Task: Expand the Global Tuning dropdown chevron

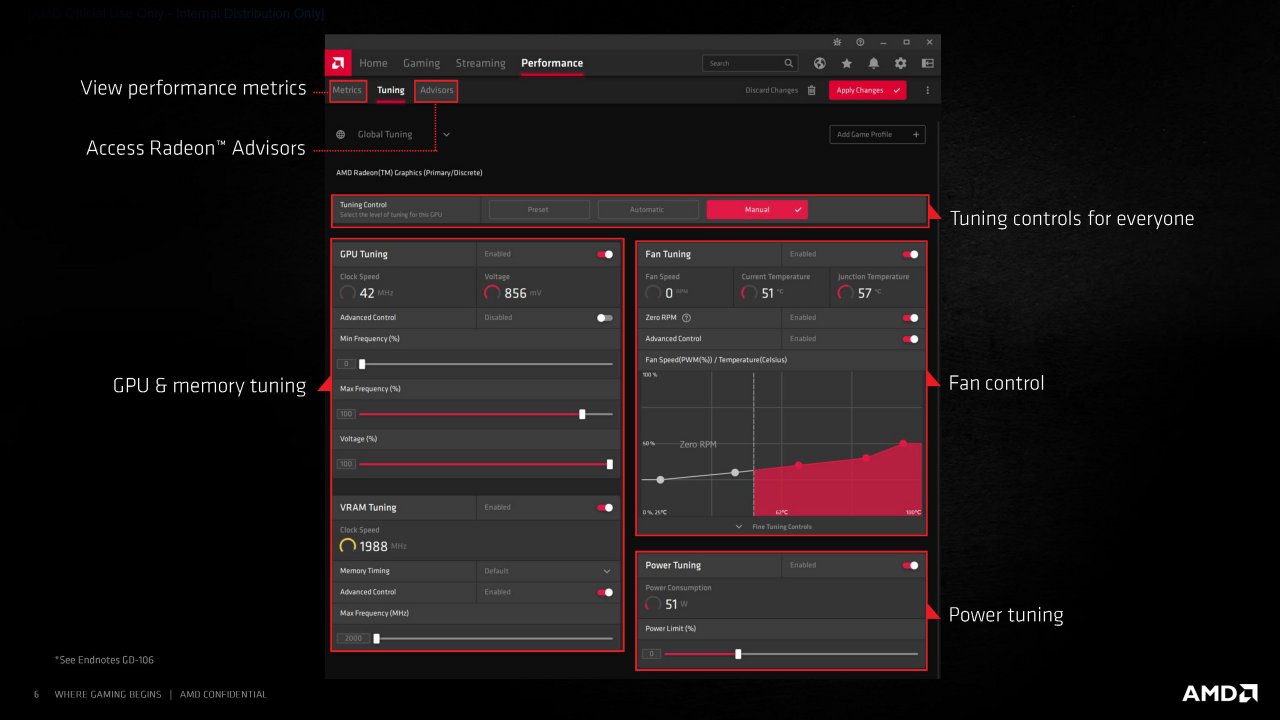Action: point(446,134)
